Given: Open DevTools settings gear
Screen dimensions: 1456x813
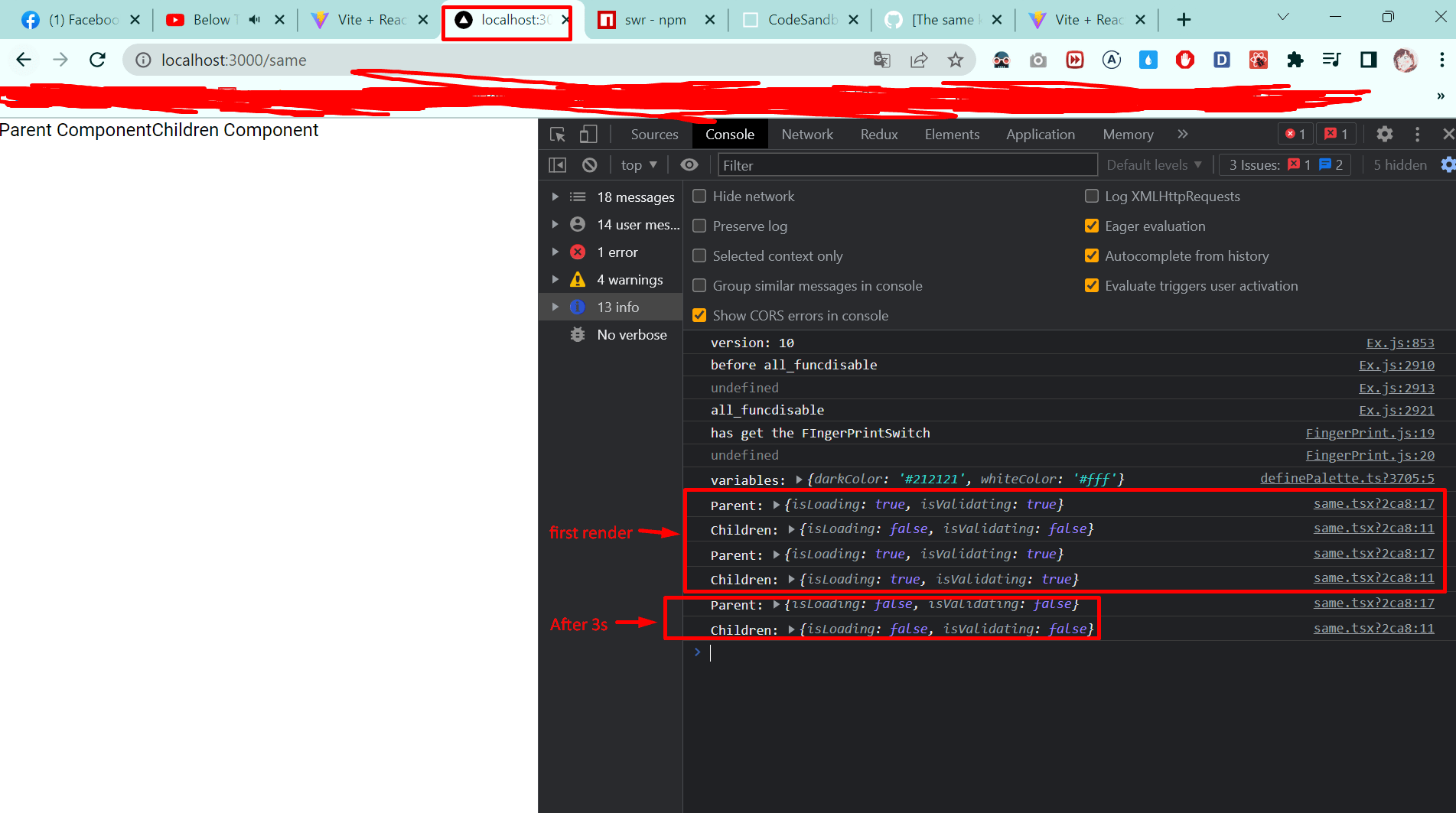Looking at the screenshot, I should pos(1384,134).
